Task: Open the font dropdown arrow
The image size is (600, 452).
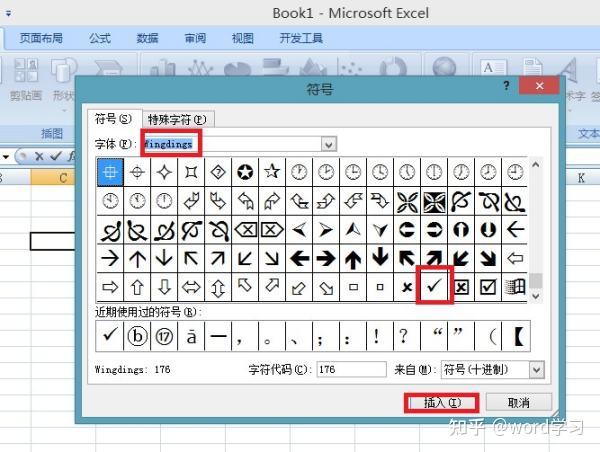Action: point(328,144)
